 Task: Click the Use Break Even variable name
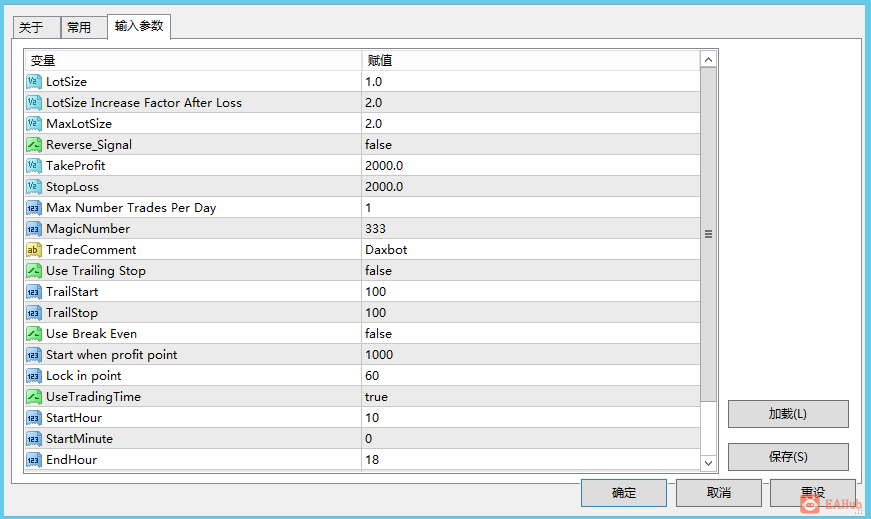[91, 334]
